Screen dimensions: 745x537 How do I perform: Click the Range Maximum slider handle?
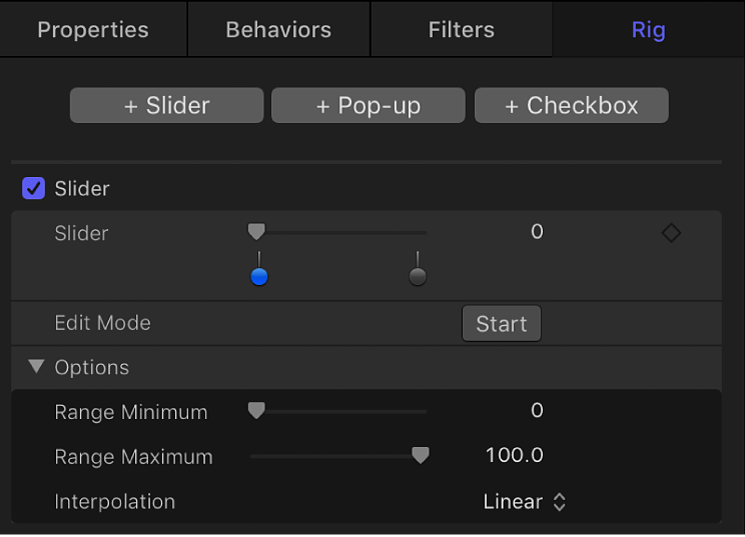point(421,456)
